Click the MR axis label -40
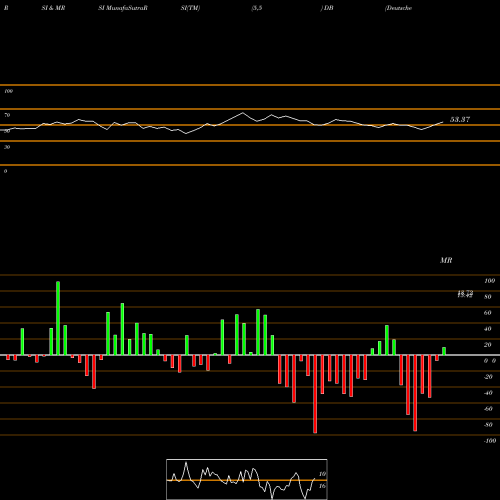This screenshot has width=500, height=500. (x=488, y=393)
